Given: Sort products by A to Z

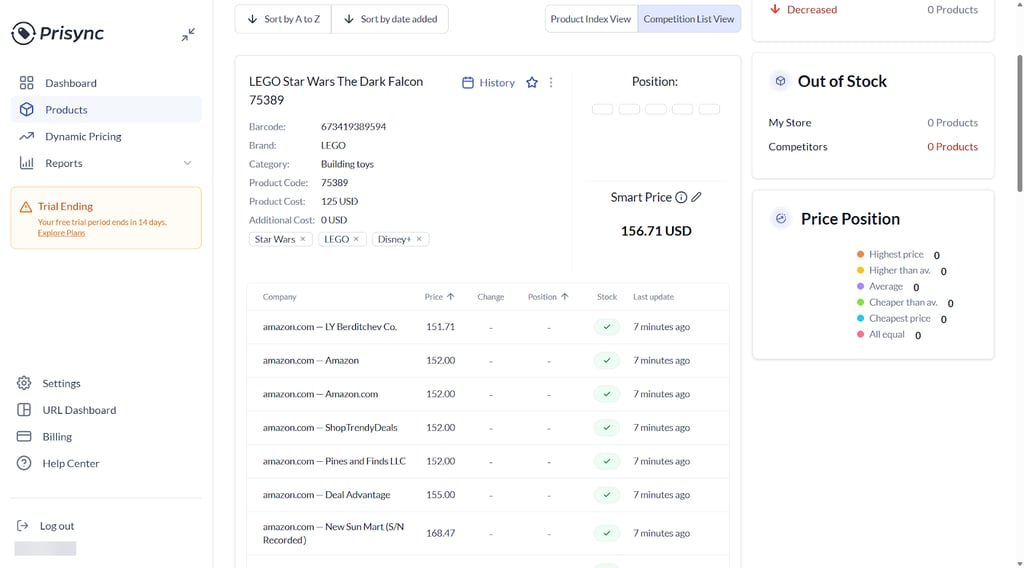Looking at the screenshot, I should coord(283,19).
